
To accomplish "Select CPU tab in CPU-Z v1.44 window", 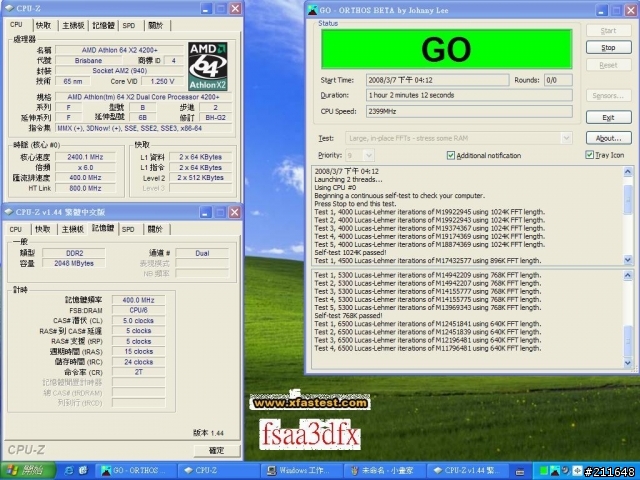I will coord(16,229).
